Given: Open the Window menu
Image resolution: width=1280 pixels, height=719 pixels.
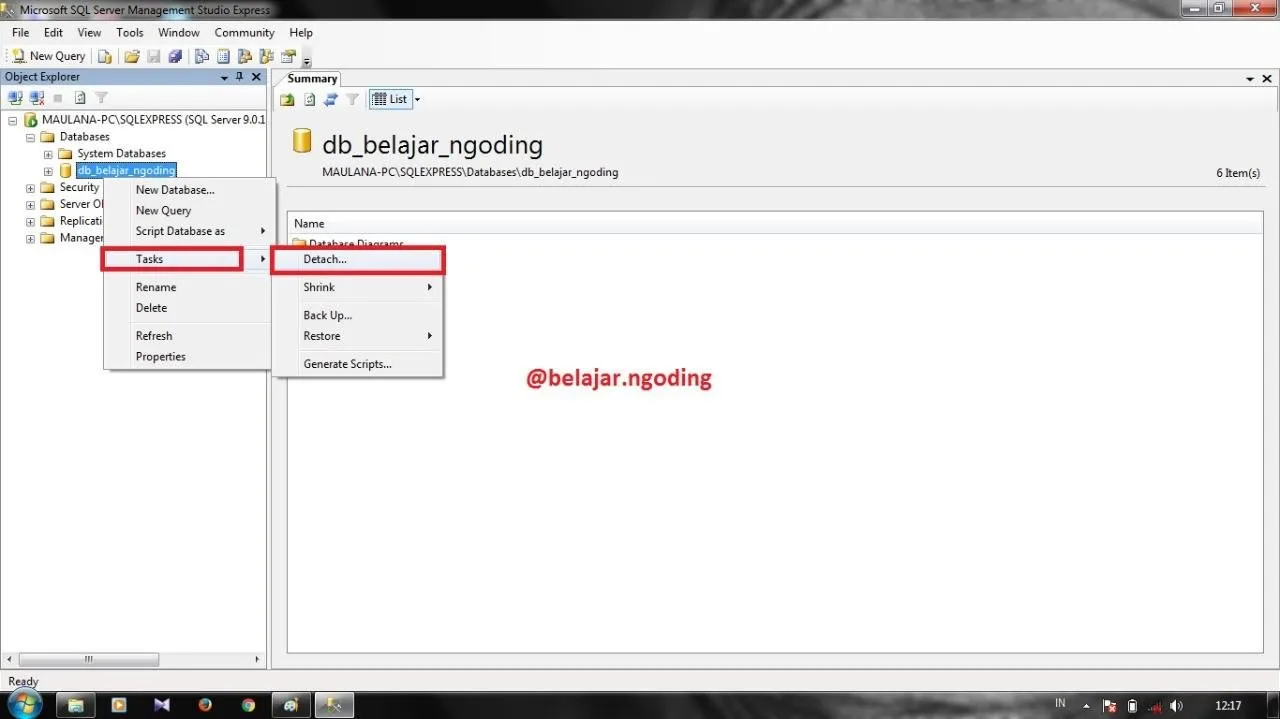Looking at the screenshot, I should pos(179,33).
